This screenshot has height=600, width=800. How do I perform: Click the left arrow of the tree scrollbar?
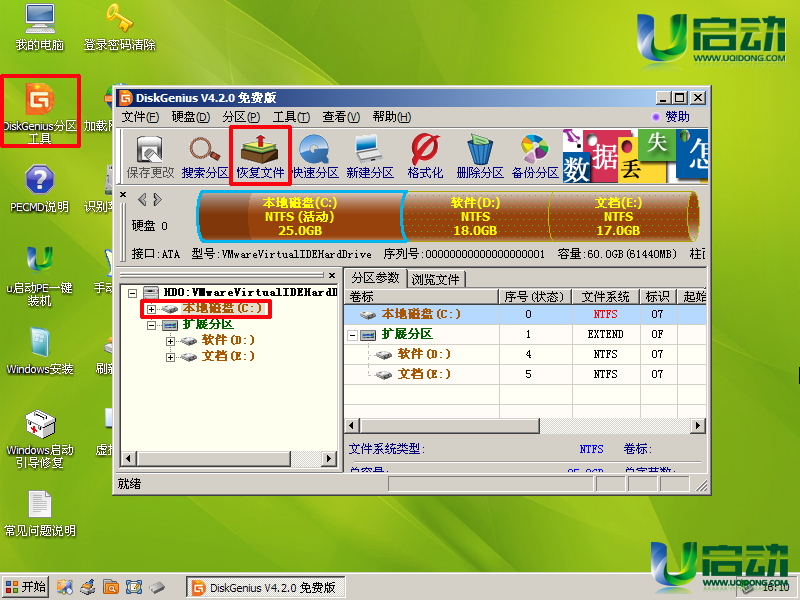point(128,459)
